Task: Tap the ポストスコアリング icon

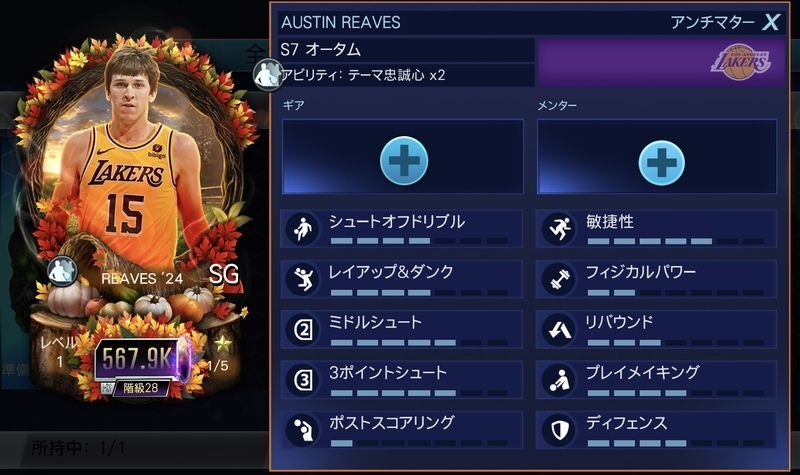Action: pos(303,430)
